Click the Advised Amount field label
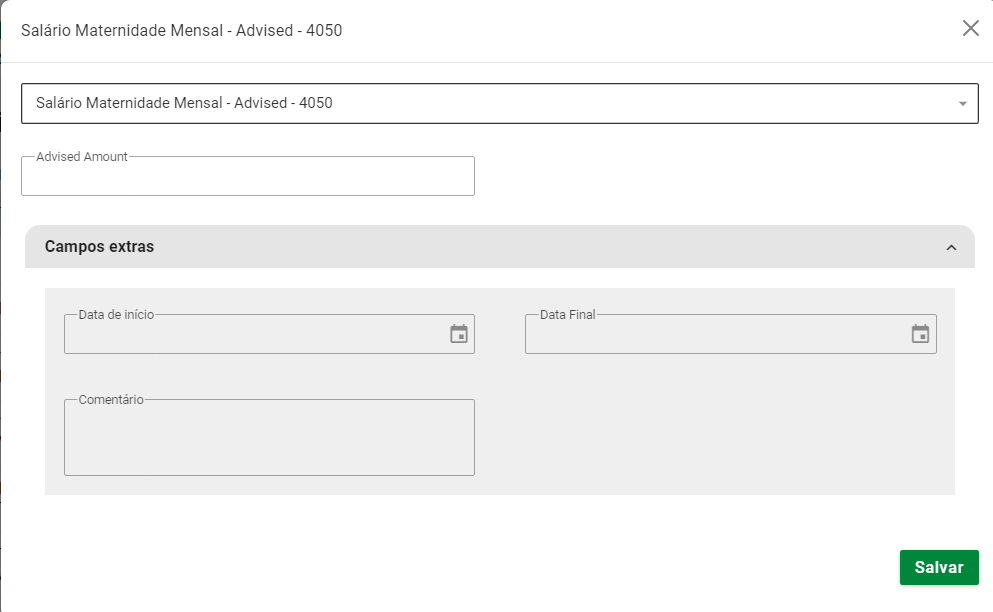The width and height of the screenshot is (993, 612). pyautogui.click(x=82, y=157)
